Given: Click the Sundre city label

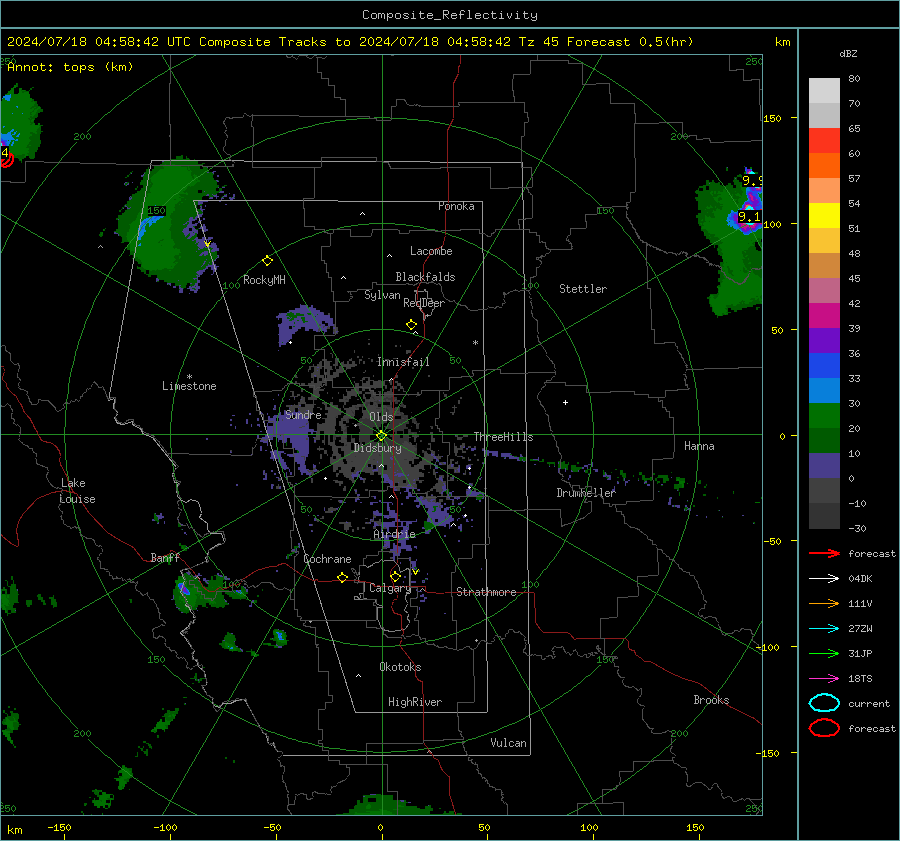Looking at the screenshot, I should coord(303,414).
